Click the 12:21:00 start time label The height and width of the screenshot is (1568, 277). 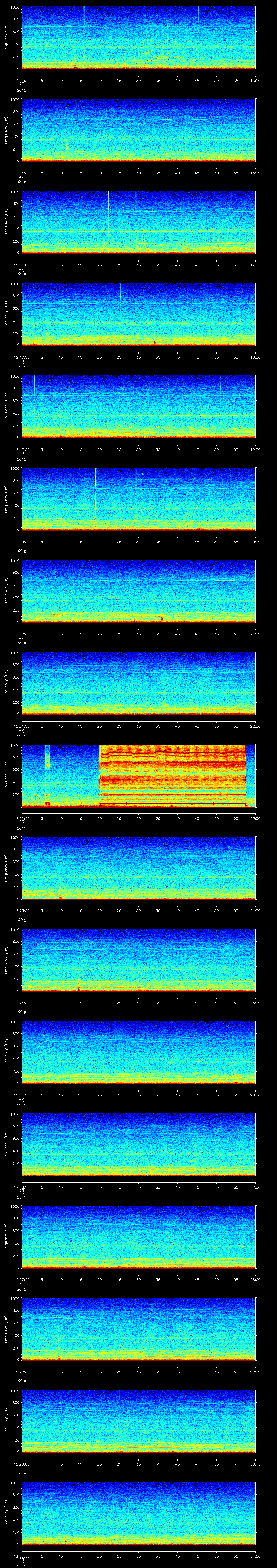point(22,726)
